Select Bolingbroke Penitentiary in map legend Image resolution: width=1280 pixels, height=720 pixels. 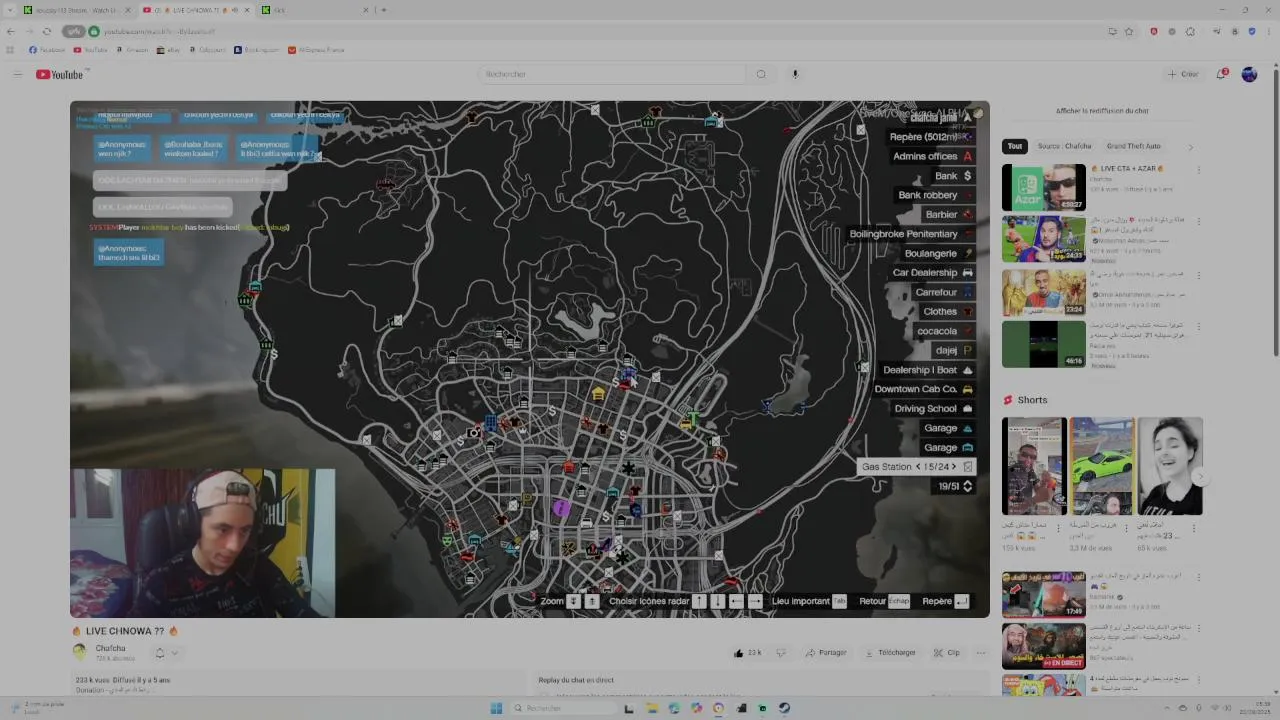pos(911,234)
